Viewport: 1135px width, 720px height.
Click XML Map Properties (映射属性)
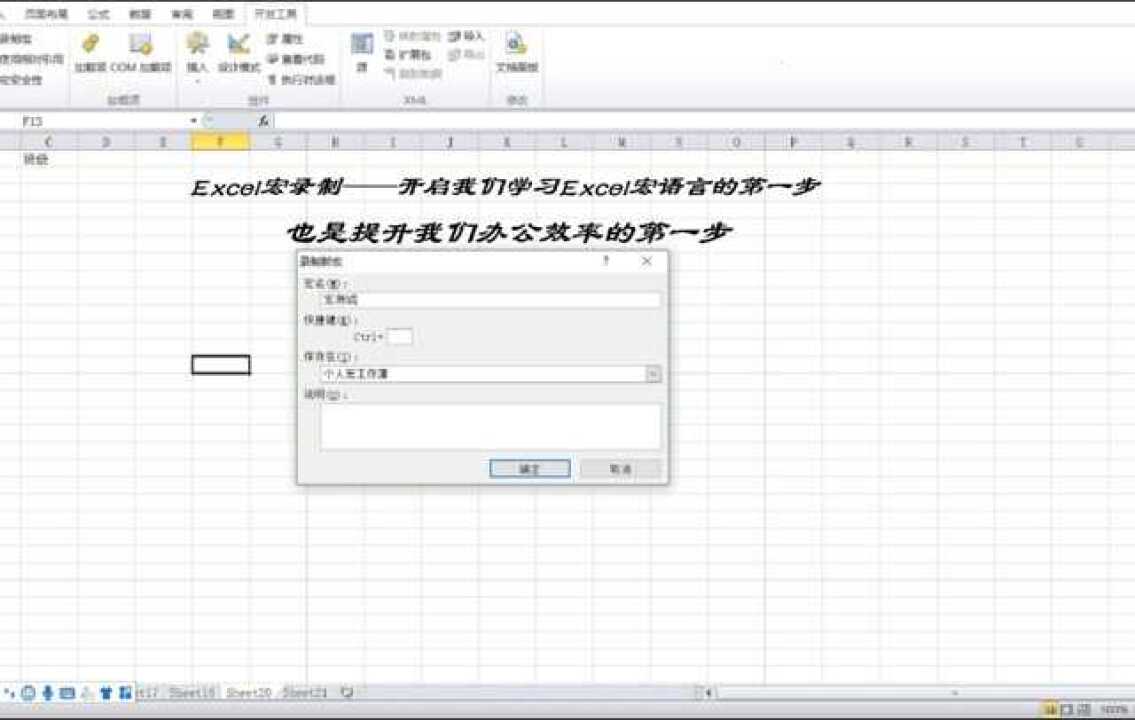(x=412, y=35)
